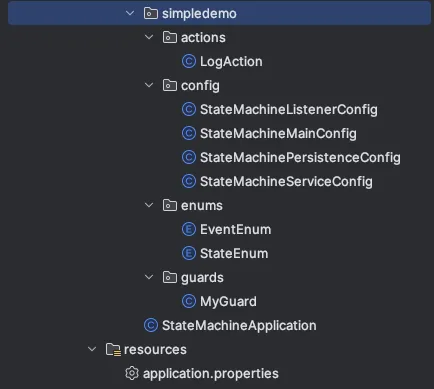Open the MyGuard class file
The height and width of the screenshot is (389, 434).
[228, 302]
